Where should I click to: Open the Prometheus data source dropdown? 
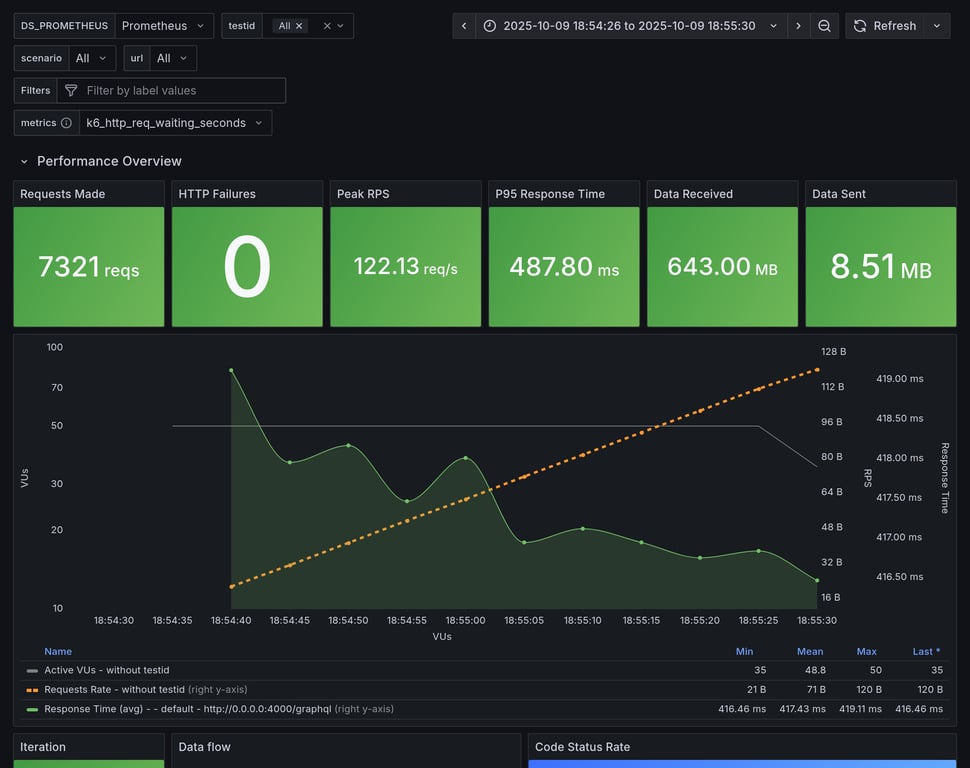click(x=163, y=26)
